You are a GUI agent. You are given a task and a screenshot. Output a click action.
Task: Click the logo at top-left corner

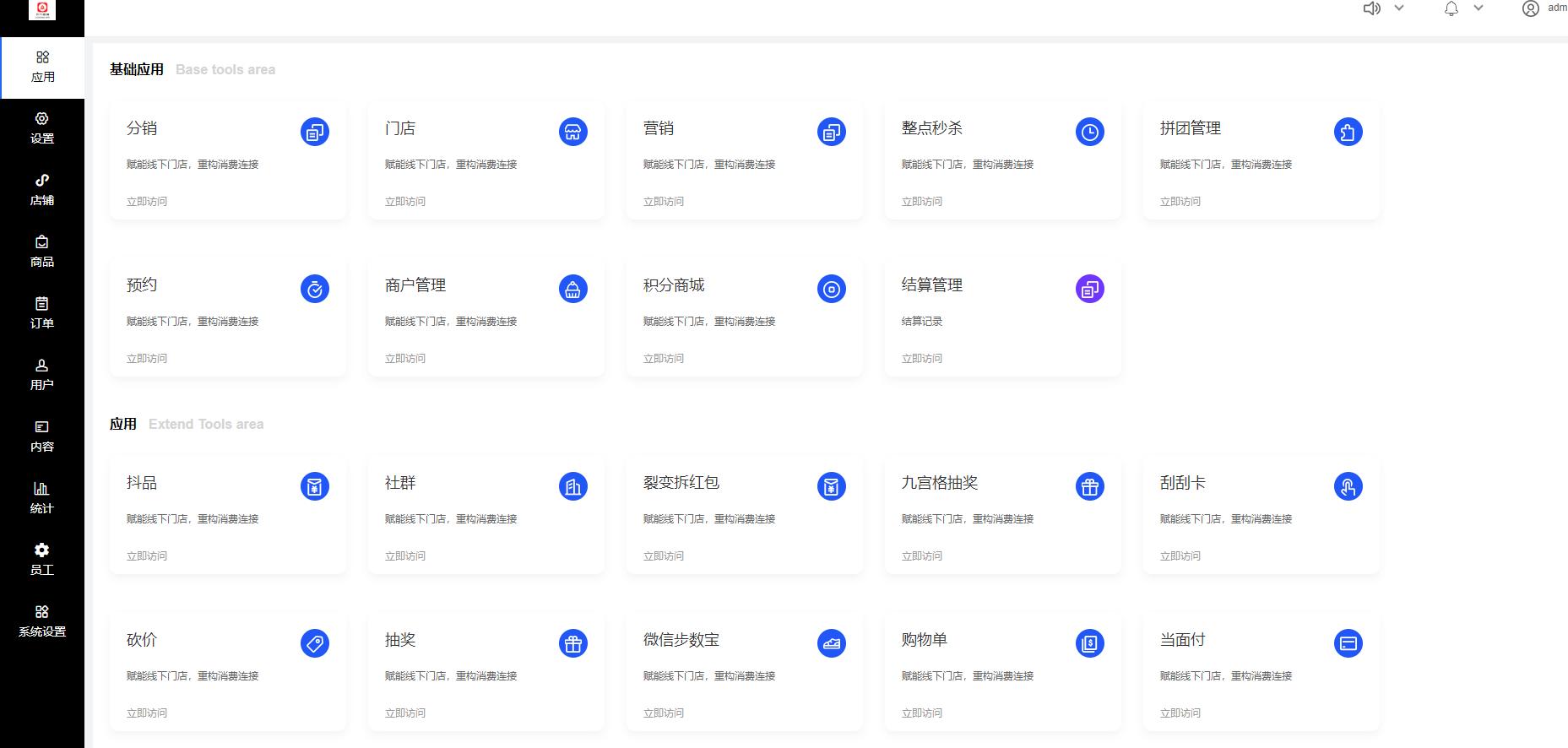42,10
